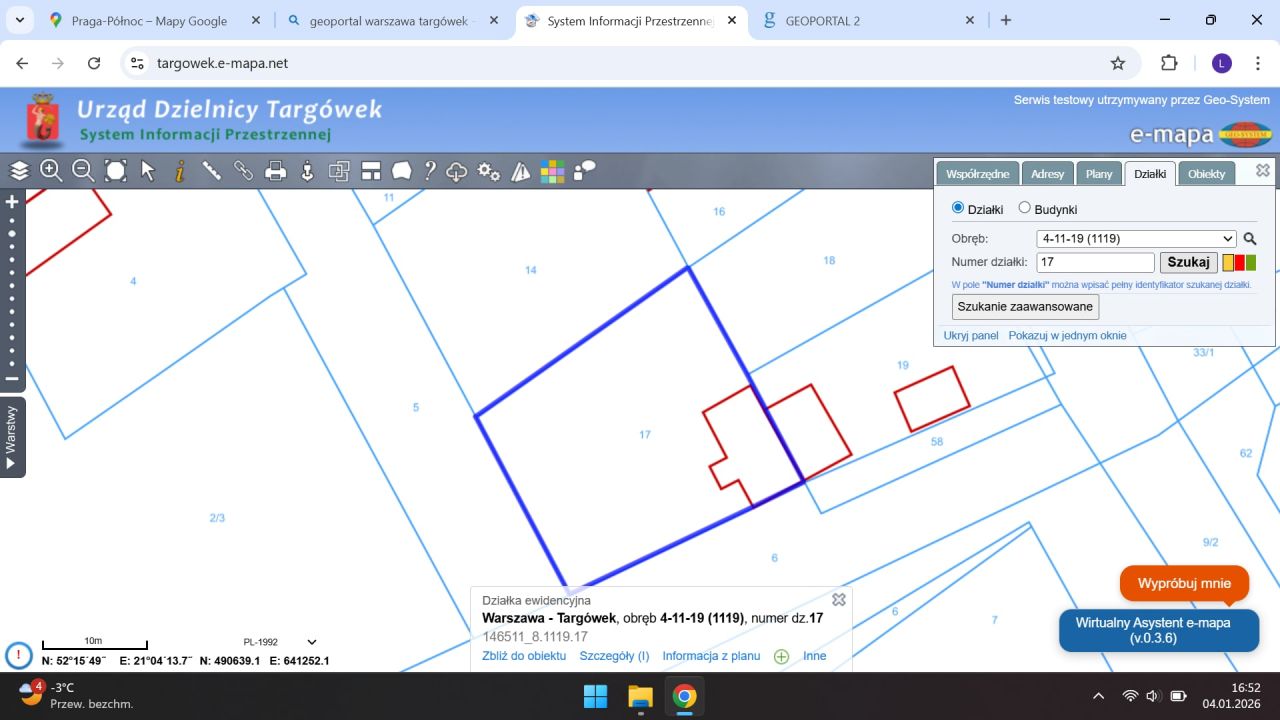The image size is (1280, 720).
Task: Open the Obręb dropdown list
Action: tap(1137, 239)
